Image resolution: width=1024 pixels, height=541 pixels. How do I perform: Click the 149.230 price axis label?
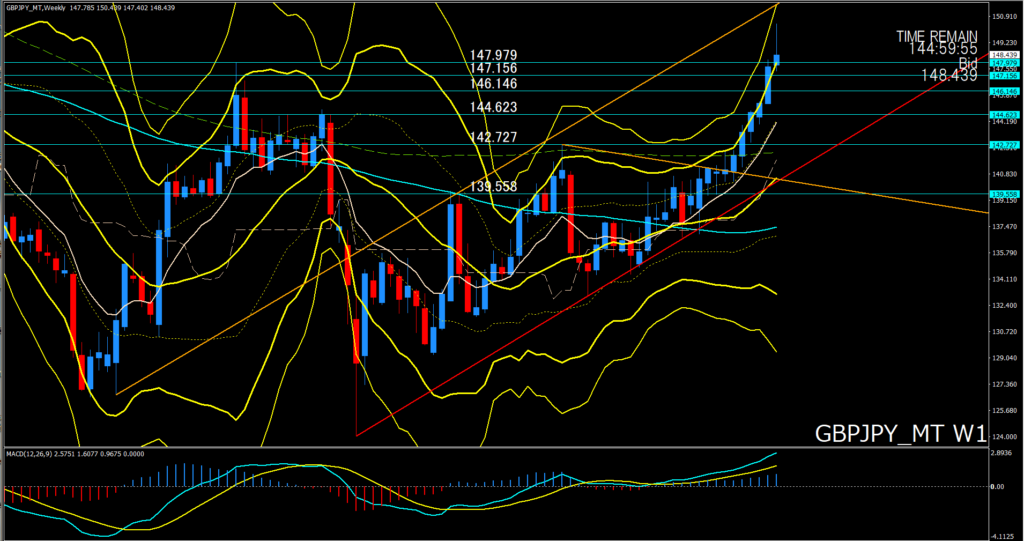tap(1004, 42)
